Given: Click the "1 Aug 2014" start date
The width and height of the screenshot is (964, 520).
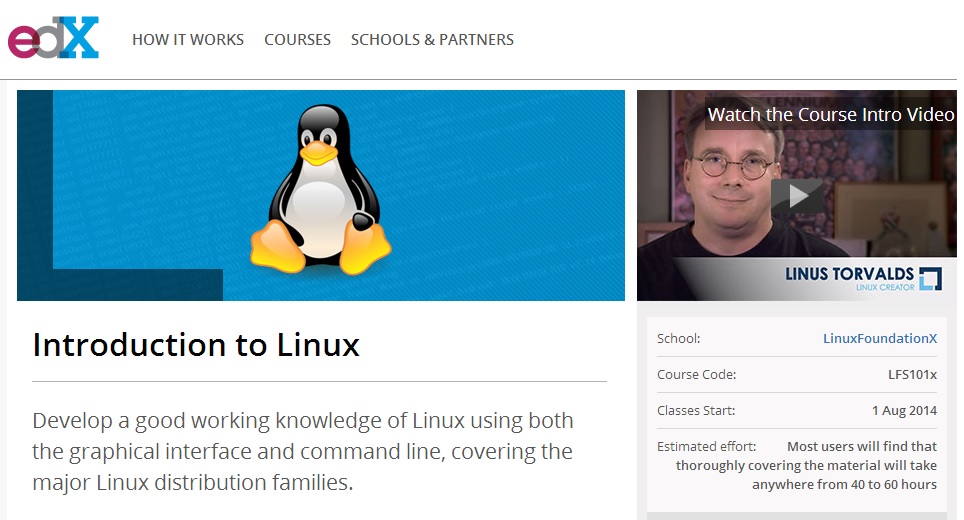Looking at the screenshot, I should click(x=904, y=411).
